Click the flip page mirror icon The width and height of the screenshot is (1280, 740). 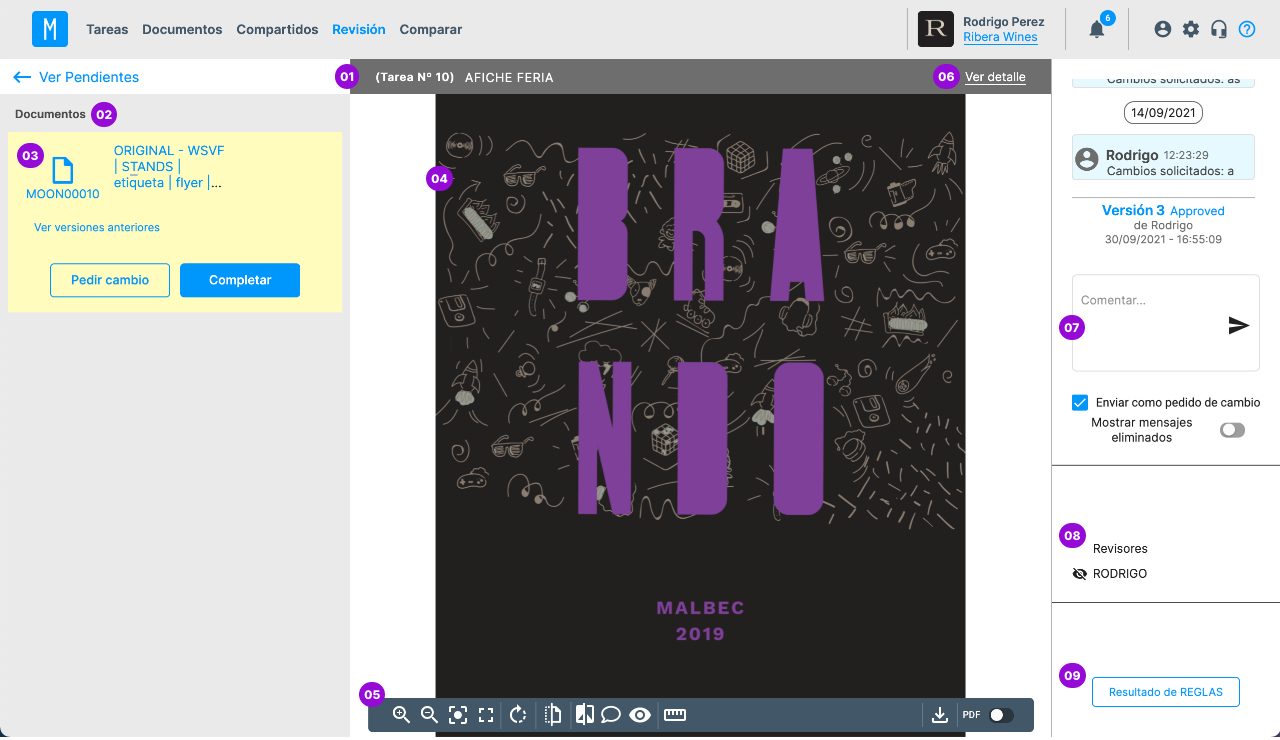(x=553, y=715)
